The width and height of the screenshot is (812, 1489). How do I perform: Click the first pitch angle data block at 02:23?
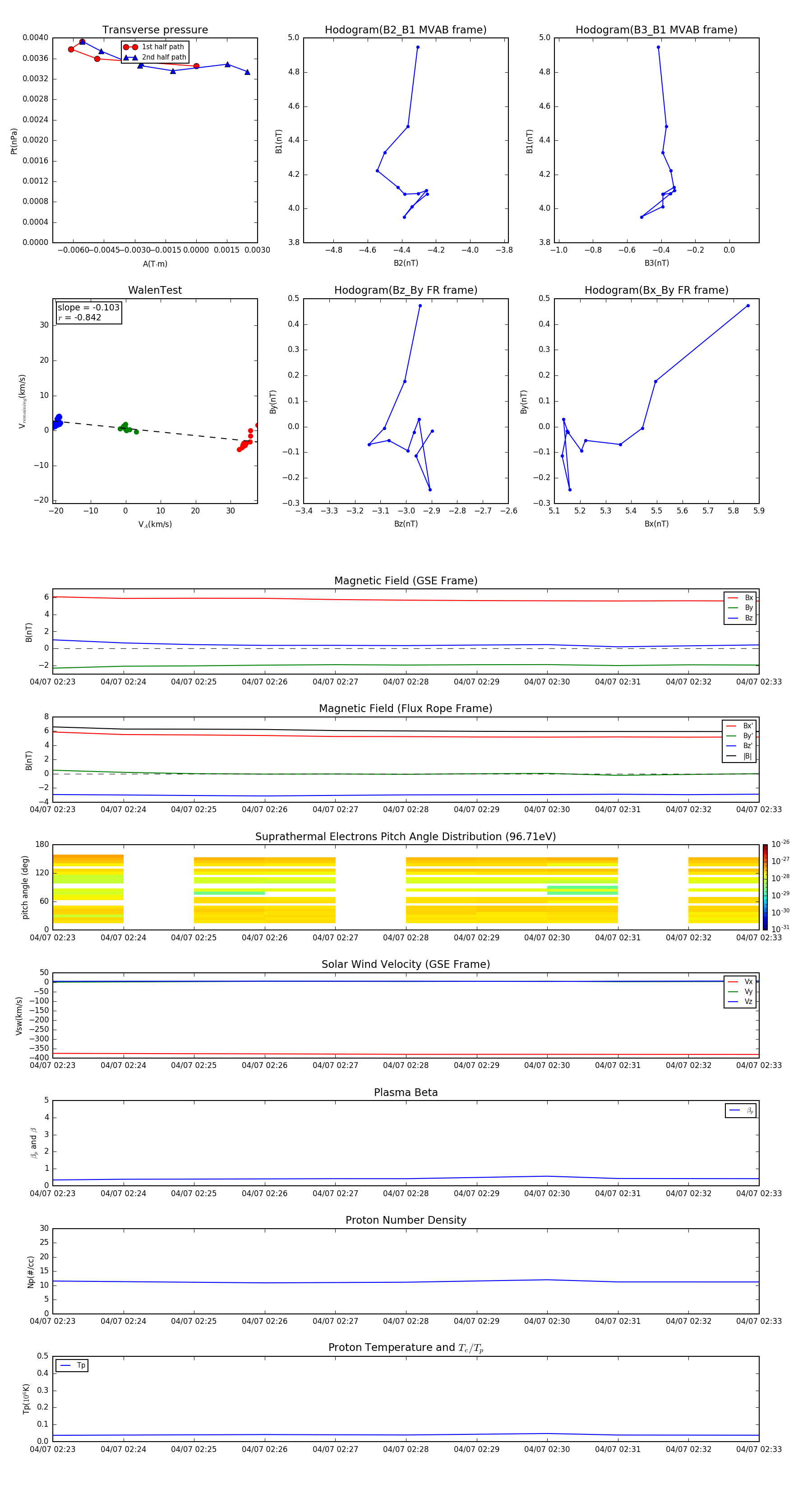[88, 889]
